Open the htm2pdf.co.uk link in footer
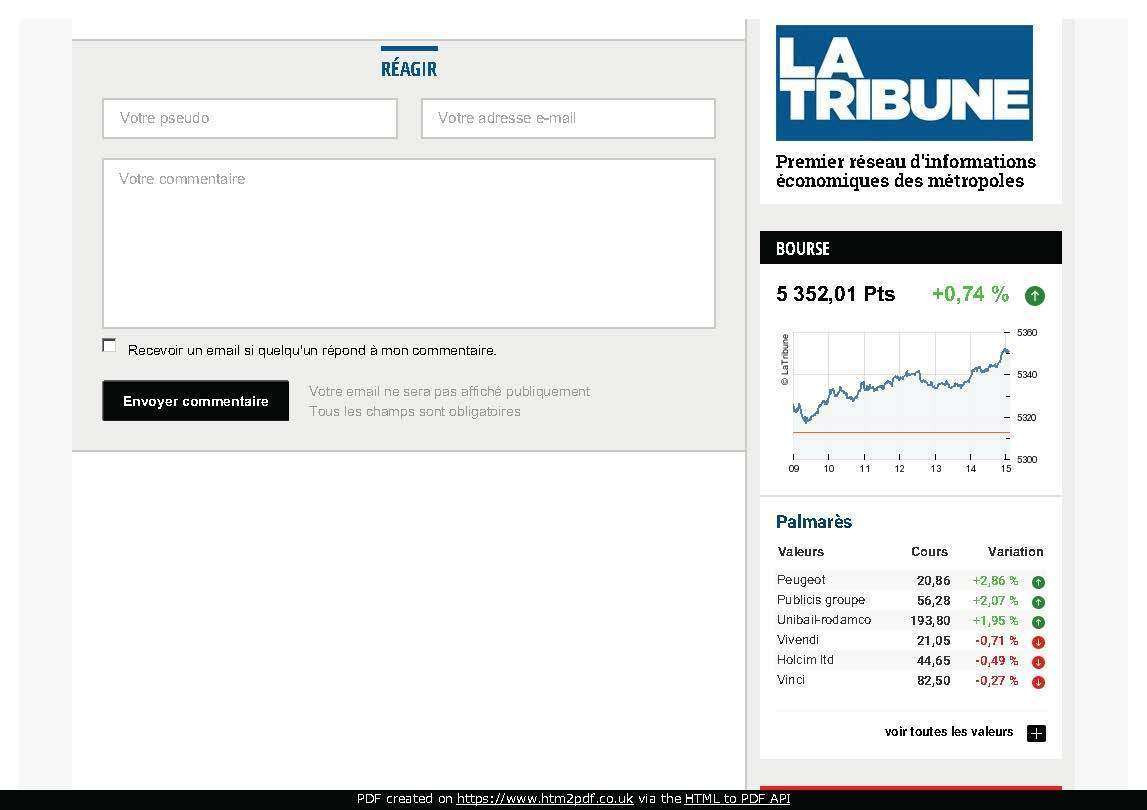The height and width of the screenshot is (810, 1147). pyautogui.click(x=545, y=799)
